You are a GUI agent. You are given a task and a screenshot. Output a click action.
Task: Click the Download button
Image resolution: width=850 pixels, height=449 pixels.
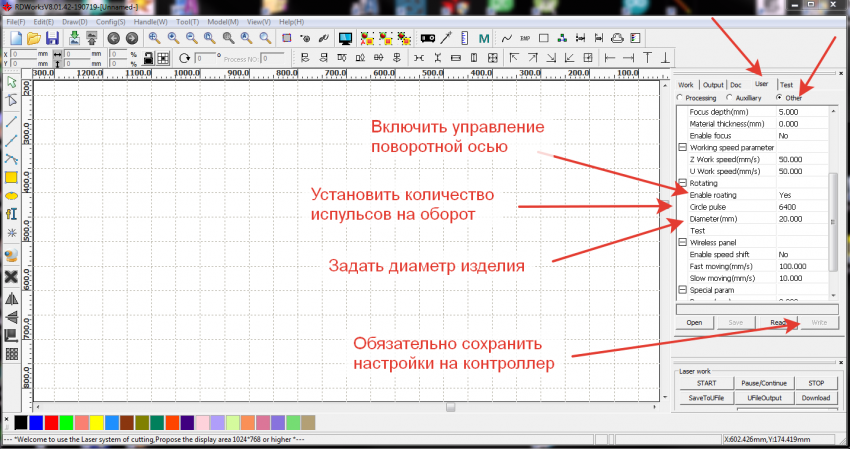pos(816,397)
